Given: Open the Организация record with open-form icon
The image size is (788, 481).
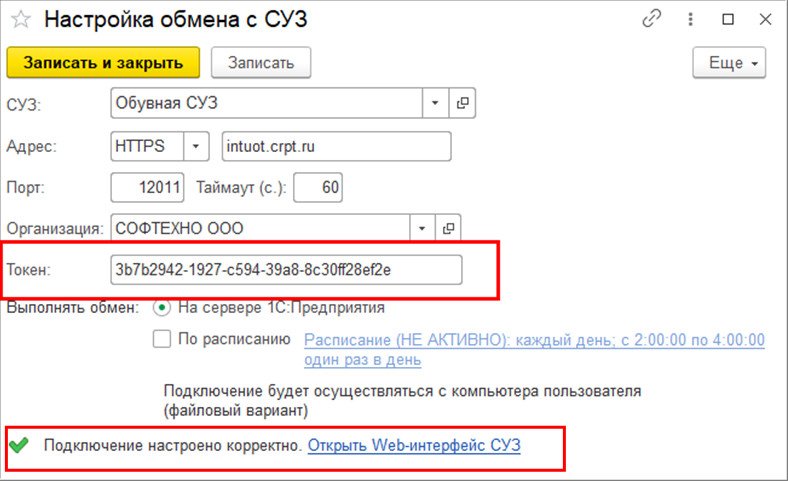Looking at the screenshot, I should [449, 228].
